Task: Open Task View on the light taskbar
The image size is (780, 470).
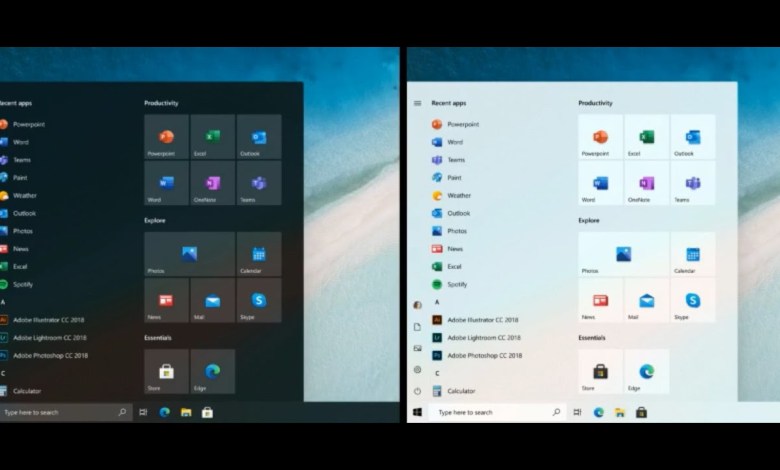Action: coord(577,412)
